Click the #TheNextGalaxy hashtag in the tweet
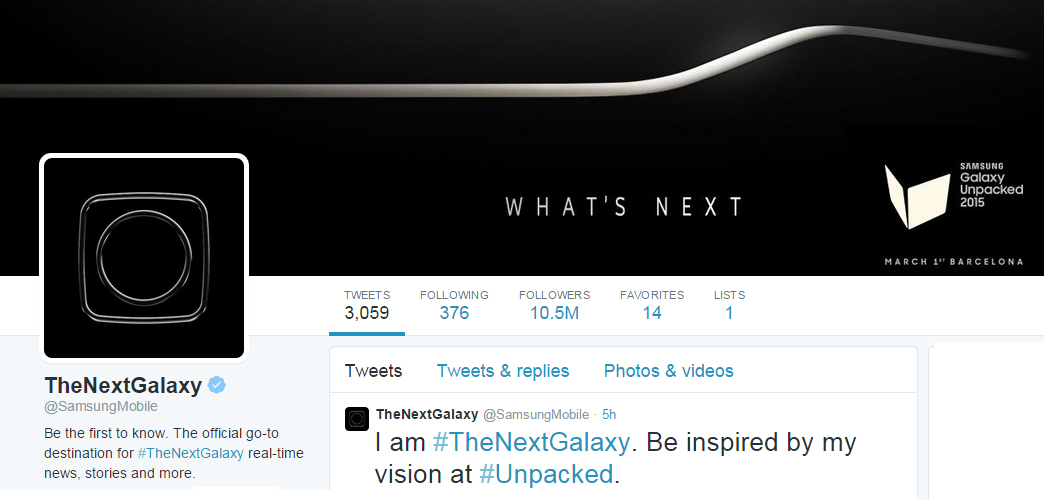This screenshot has width=1044, height=500. [x=531, y=442]
